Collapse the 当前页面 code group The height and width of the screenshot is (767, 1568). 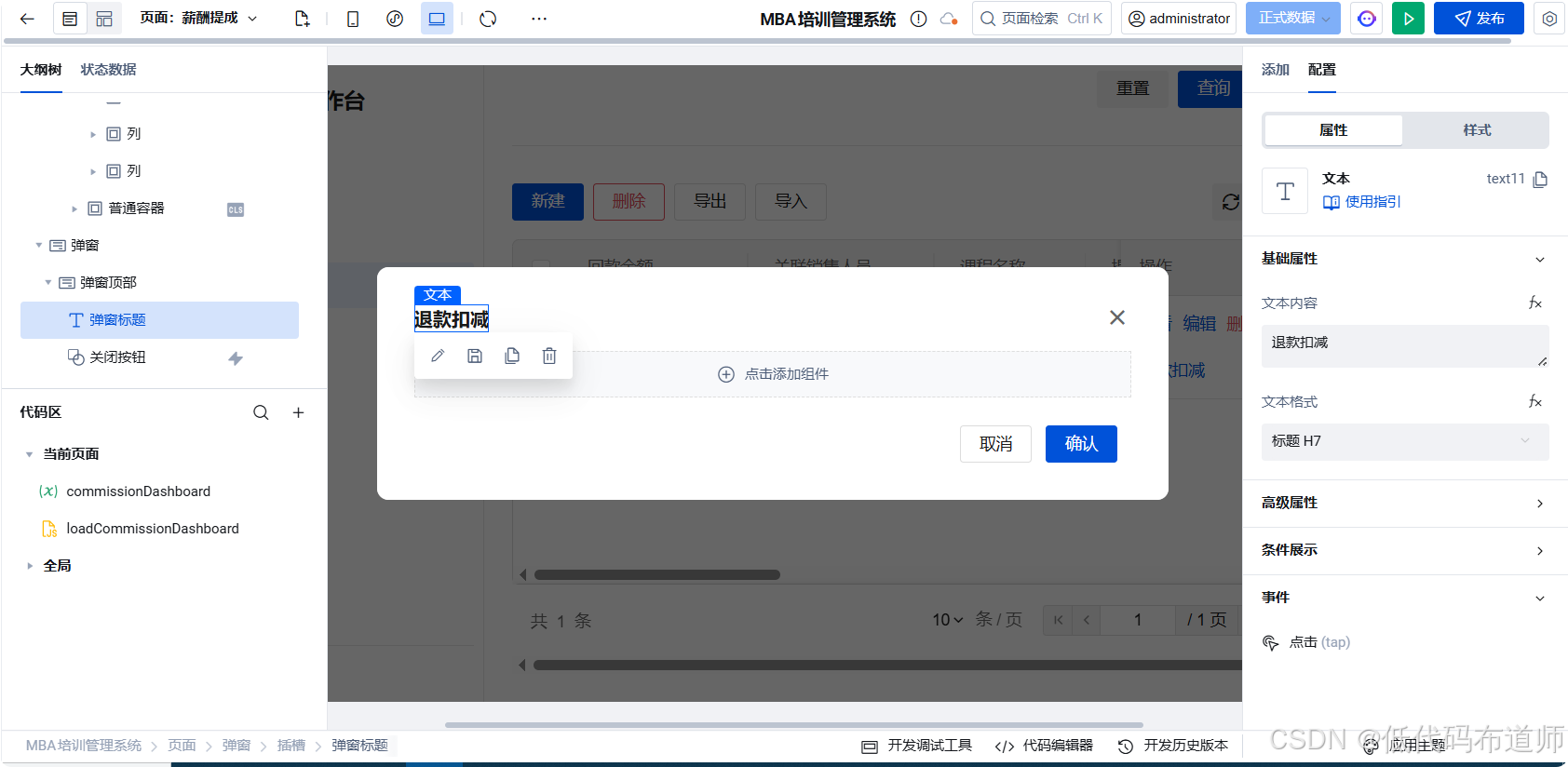point(29,454)
